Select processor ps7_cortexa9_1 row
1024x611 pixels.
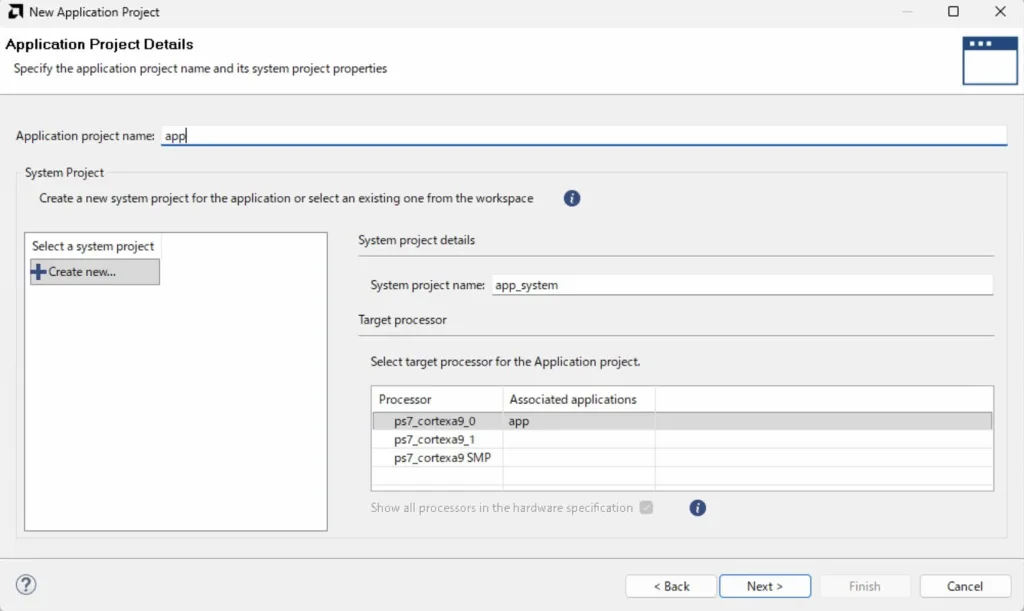435,439
